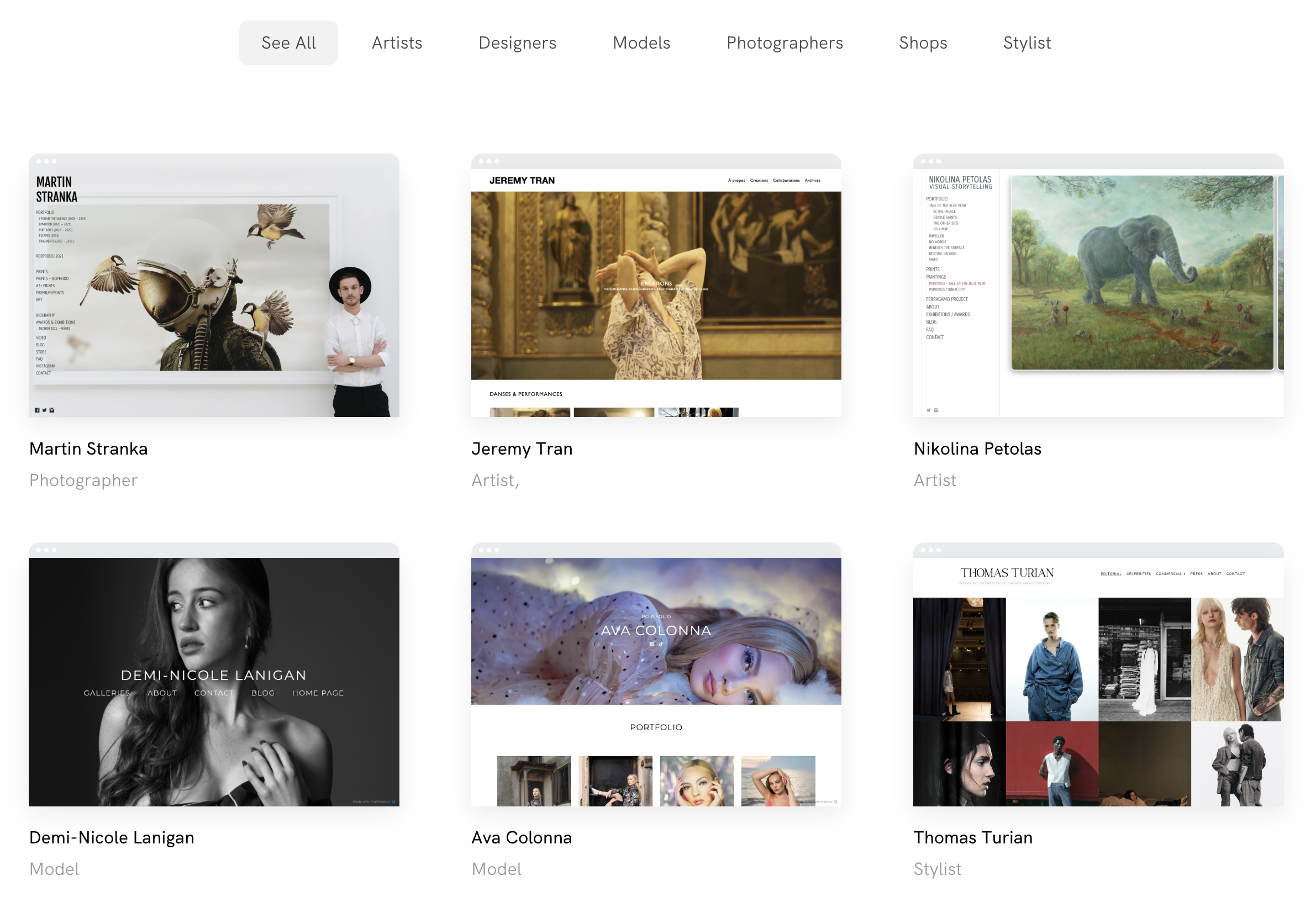Open Instagram from Martin Stranka's preview
This screenshot has height=897, width=1316.
pos(52,410)
